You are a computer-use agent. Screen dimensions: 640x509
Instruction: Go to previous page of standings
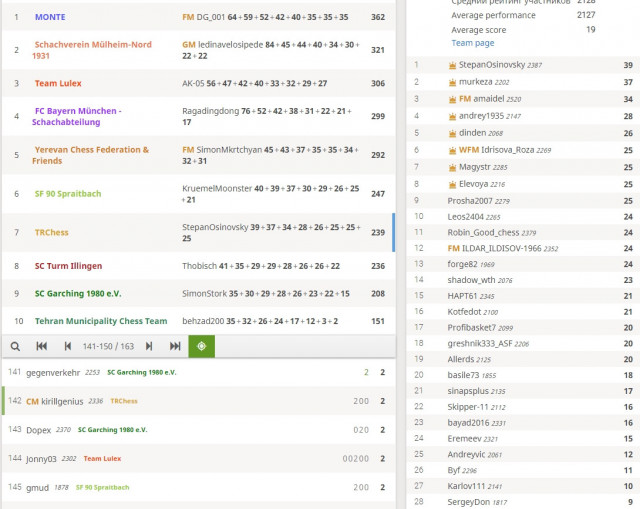[68, 347]
